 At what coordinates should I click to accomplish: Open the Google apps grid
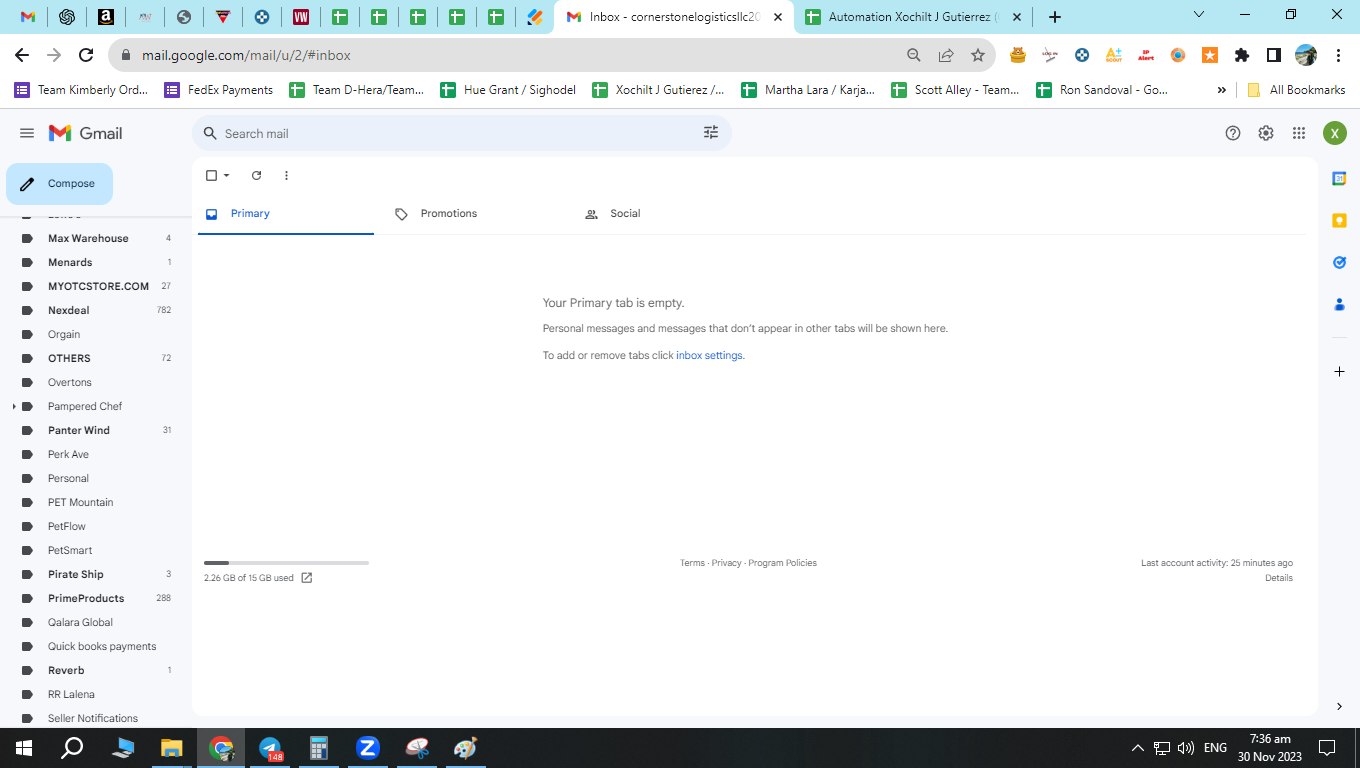1299,133
